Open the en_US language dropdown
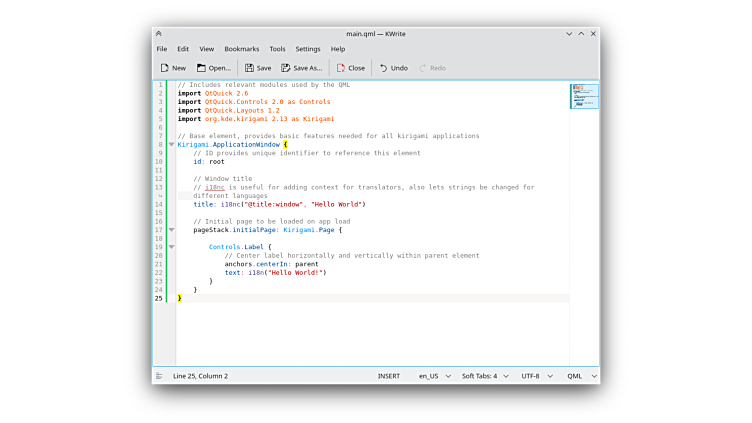The width and height of the screenshot is (752, 423). (x=434, y=376)
